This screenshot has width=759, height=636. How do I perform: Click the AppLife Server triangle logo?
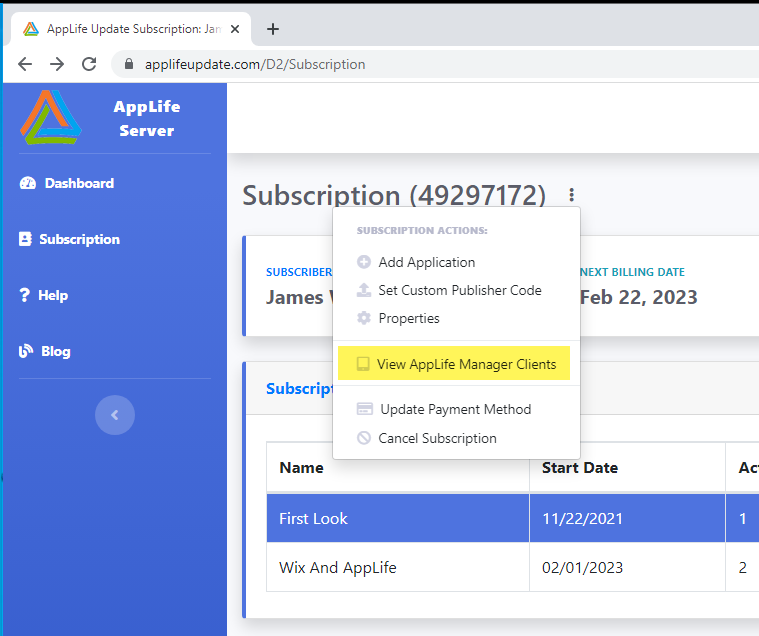click(51, 118)
